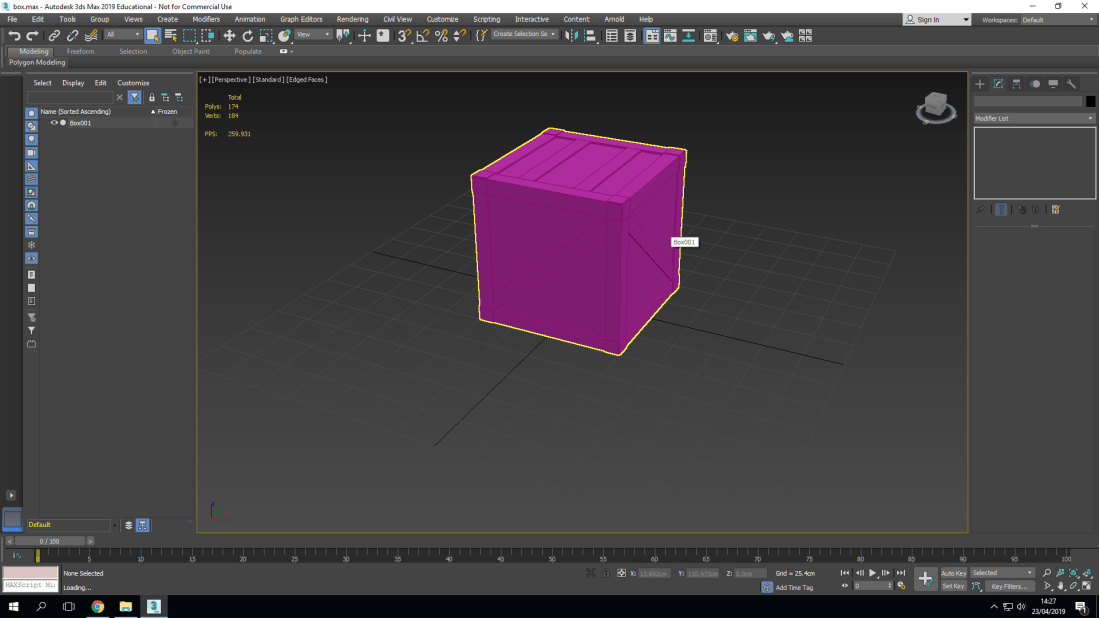Open the View reference coordinate dropdown

(313, 35)
